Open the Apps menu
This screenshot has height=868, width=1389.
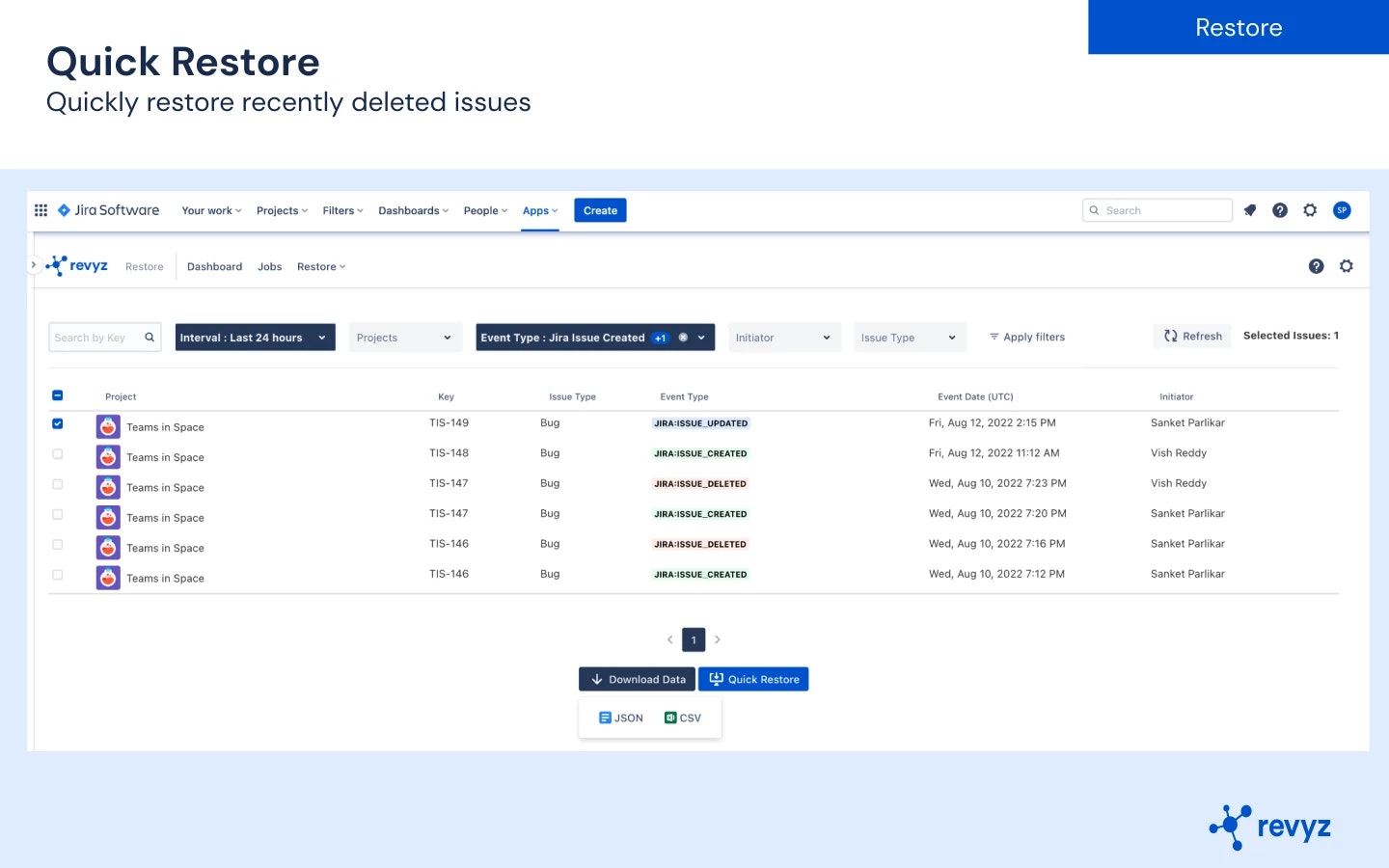coord(540,210)
